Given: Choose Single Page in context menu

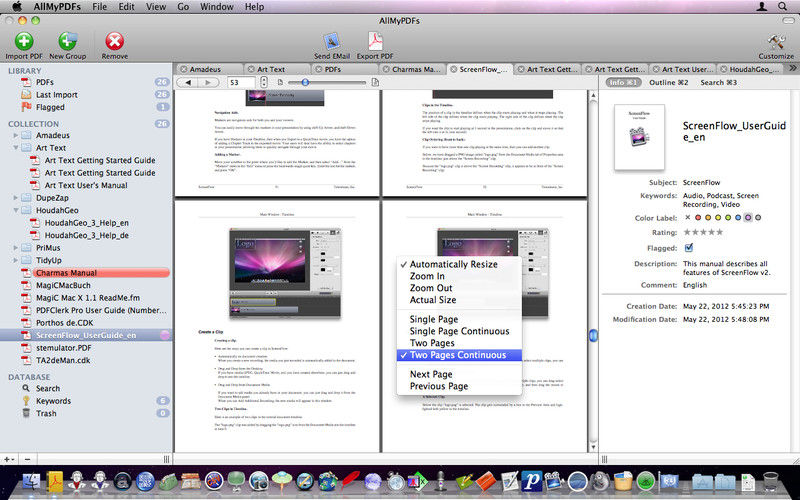Looking at the screenshot, I should (459, 319).
